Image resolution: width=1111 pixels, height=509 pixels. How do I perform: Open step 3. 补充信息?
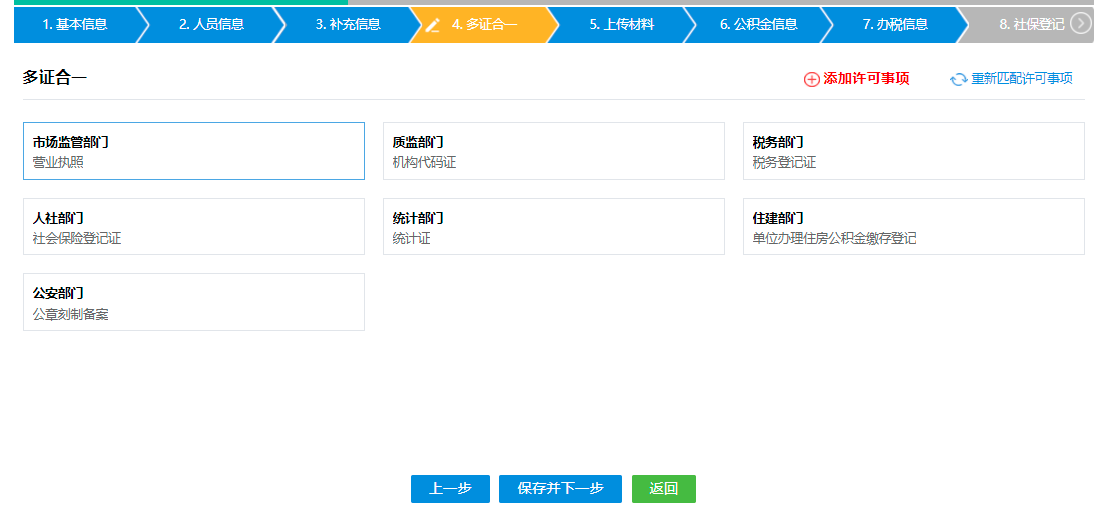point(348,24)
